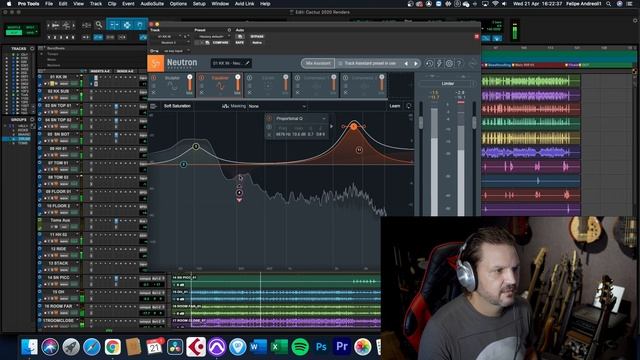Select the Pro Tools Grabber tool

coord(140,25)
